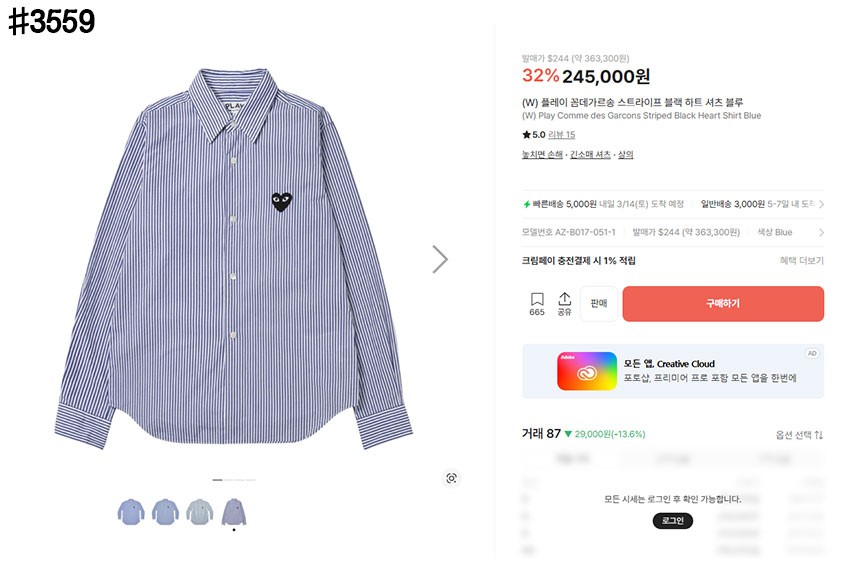Click the fast delivery (빠른배송) lightning icon
Screen dimensions: 860x578
527,204
